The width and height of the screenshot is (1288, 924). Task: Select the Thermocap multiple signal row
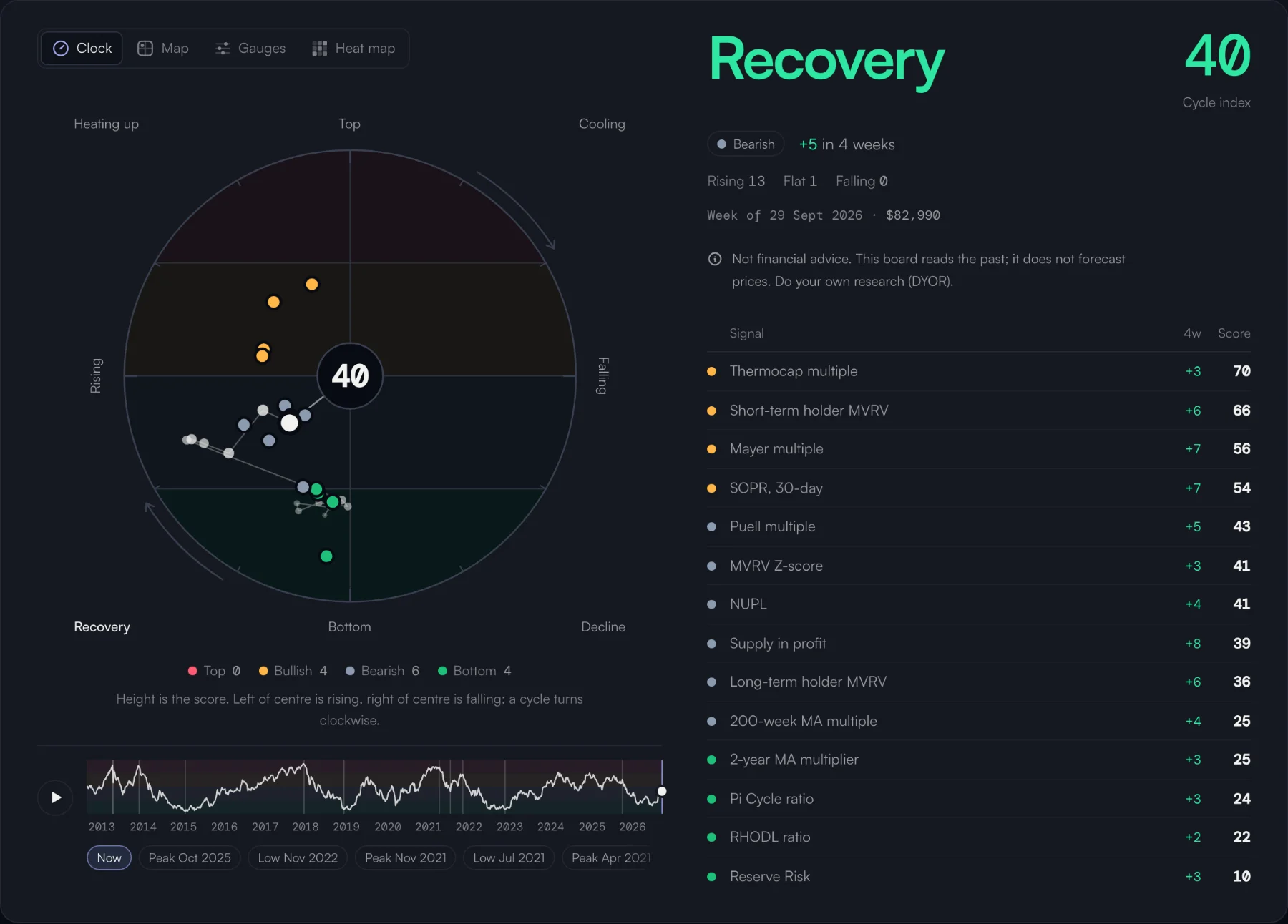[x=978, y=371]
